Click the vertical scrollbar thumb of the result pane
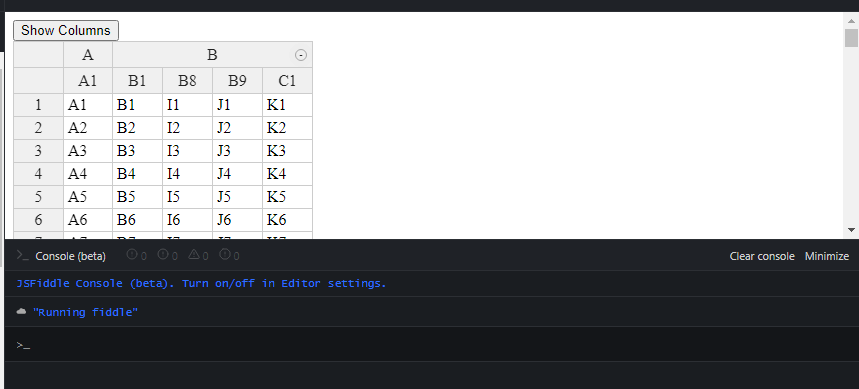 [851, 38]
